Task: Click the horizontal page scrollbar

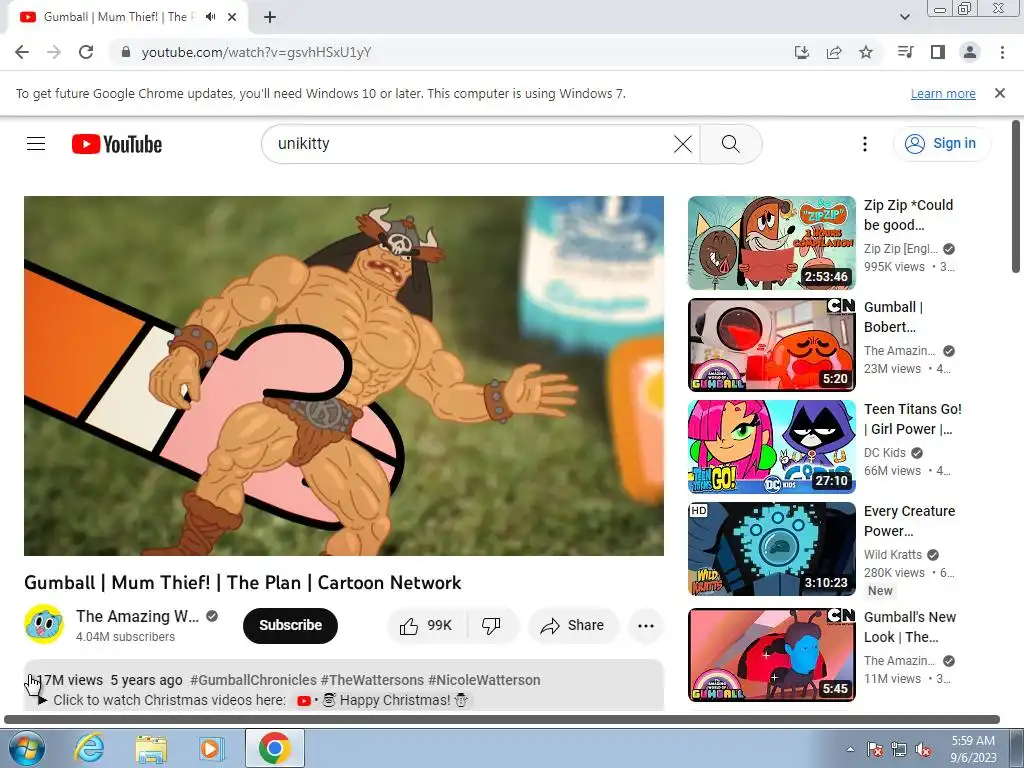Action: (x=502, y=720)
